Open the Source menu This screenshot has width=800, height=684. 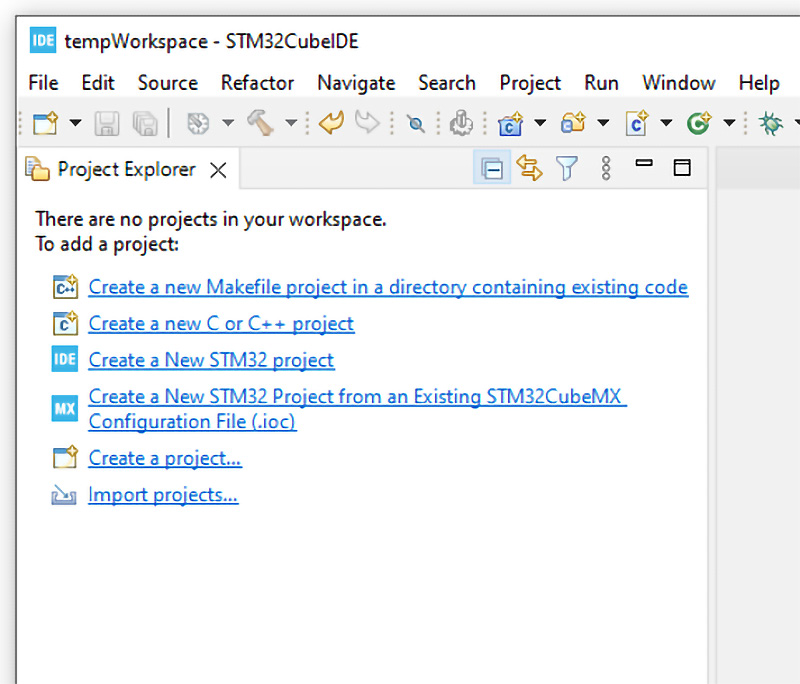point(168,83)
